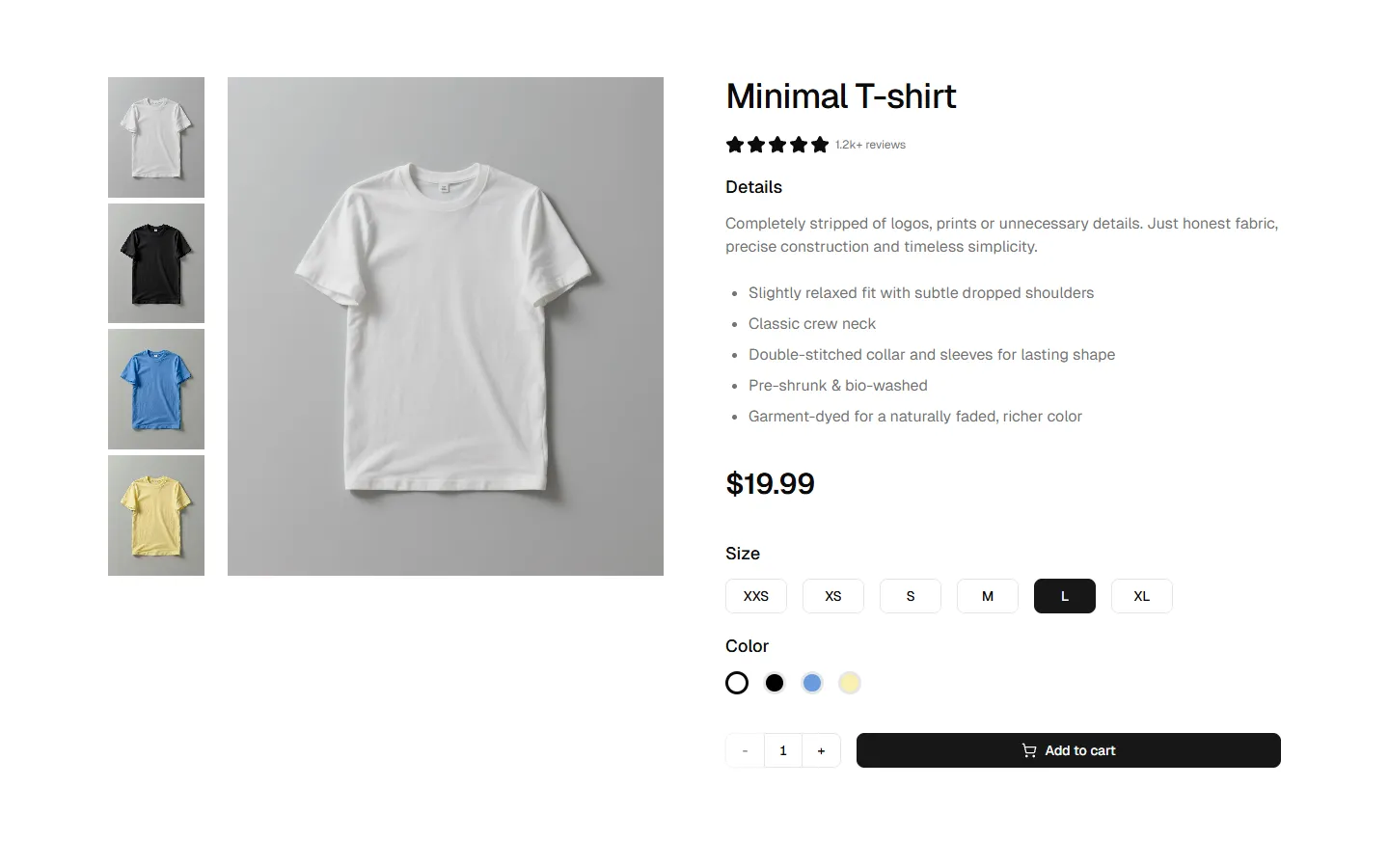Screen dimensions: 1389x868
Task: Click the plus icon to increase quantity
Action: [x=821, y=750]
